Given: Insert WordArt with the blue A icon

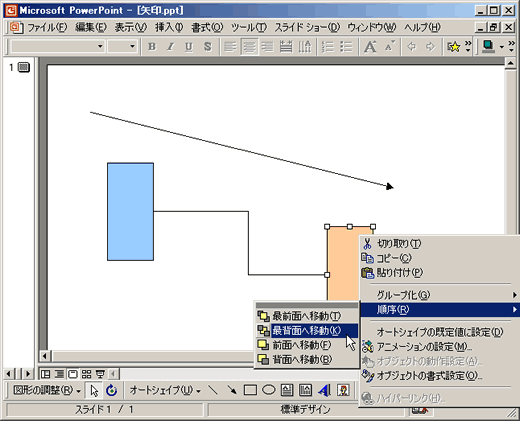Looking at the screenshot, I should pos(324,390).
